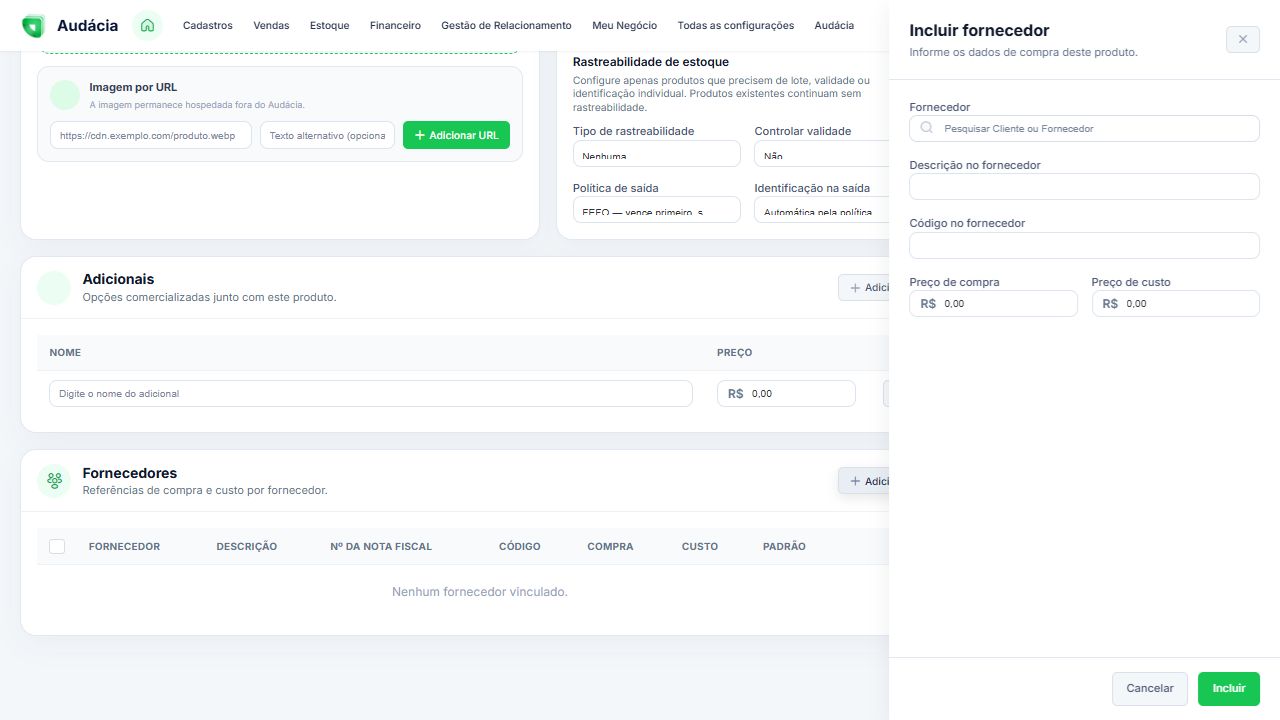1280x720 pixels.
Task: Tick the select-all checkbox in Fornecedores table
Action: [x=57, y=546]
